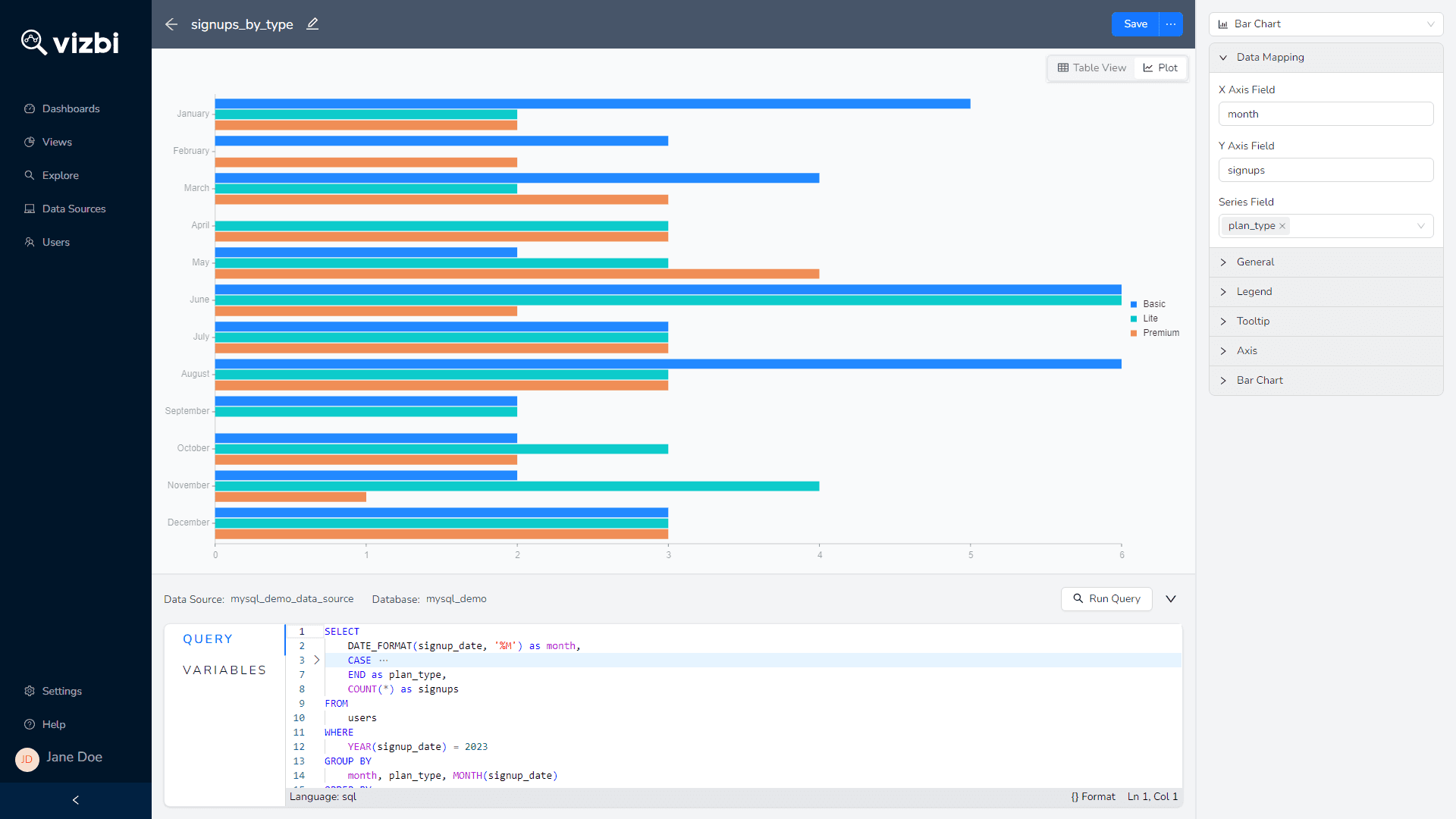The width and height of the screenshot is (1456, 819).
Task: Click the blue Basic bar for January
Action: [592, 104]
